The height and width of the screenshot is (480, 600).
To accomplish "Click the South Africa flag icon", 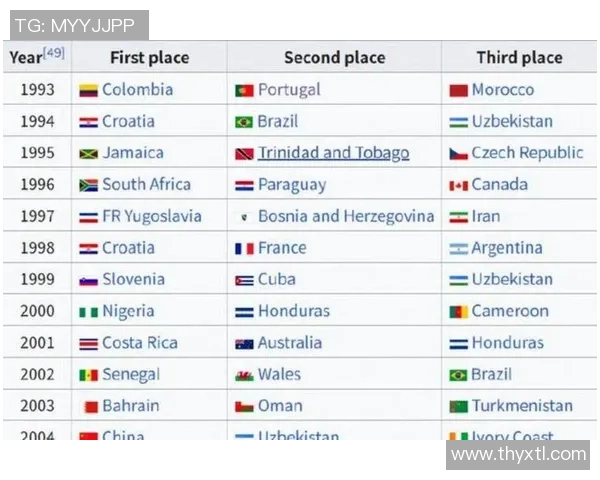I will tap(88, 185).
